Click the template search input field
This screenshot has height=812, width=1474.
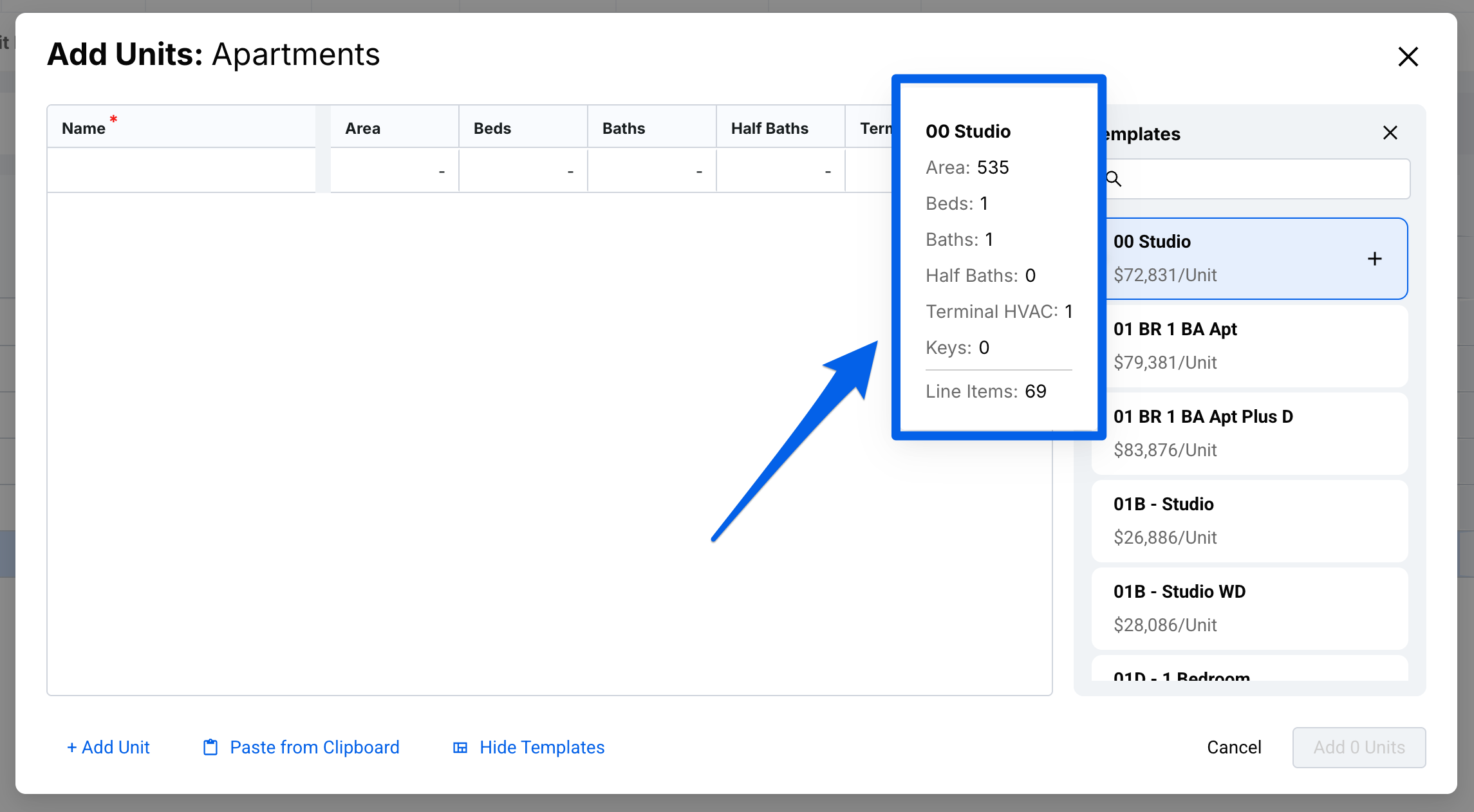[x=1262, y=179]
